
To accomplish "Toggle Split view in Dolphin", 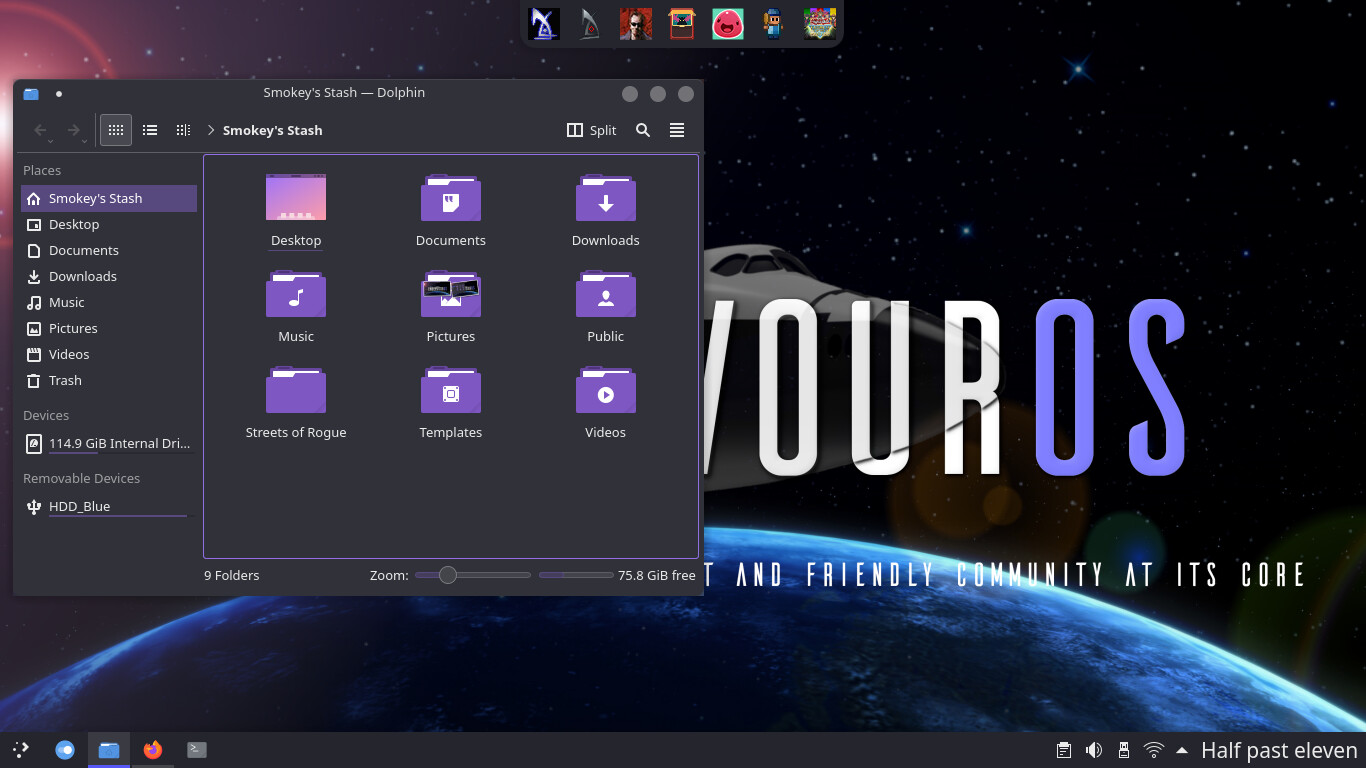I will (x=591, y=130).
